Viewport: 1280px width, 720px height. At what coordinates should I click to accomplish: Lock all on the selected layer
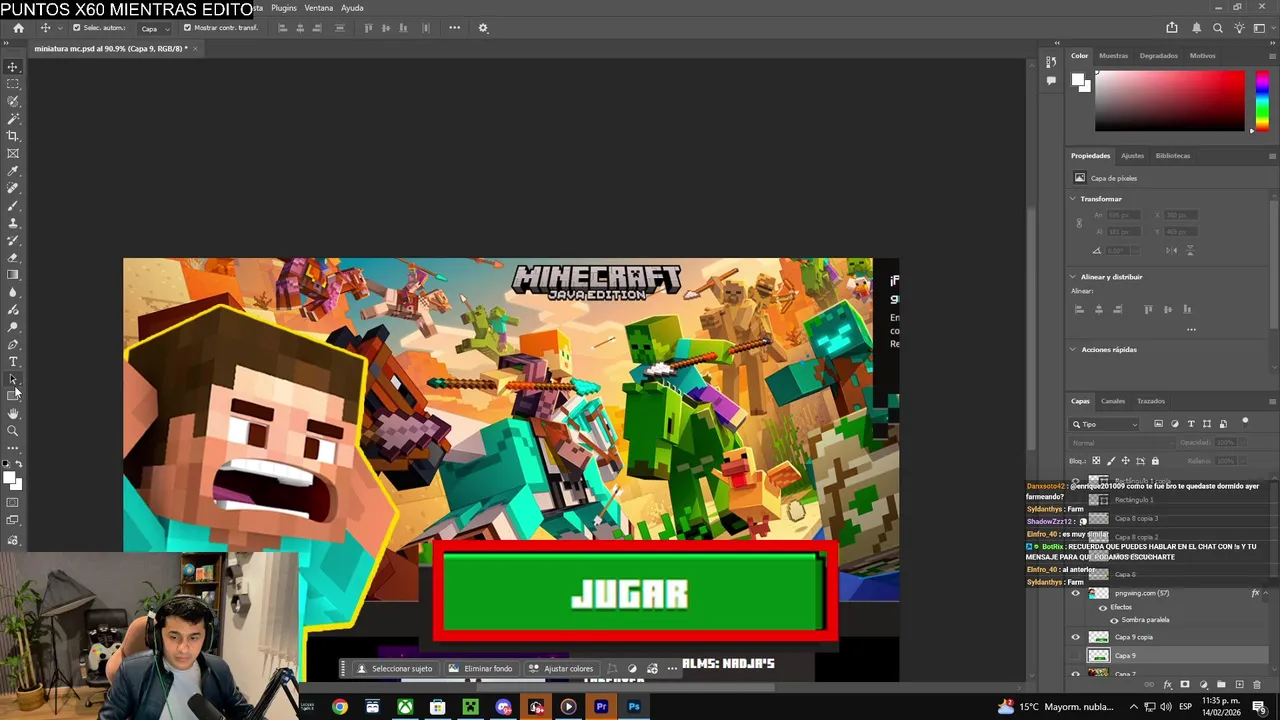coord(1155,461)
